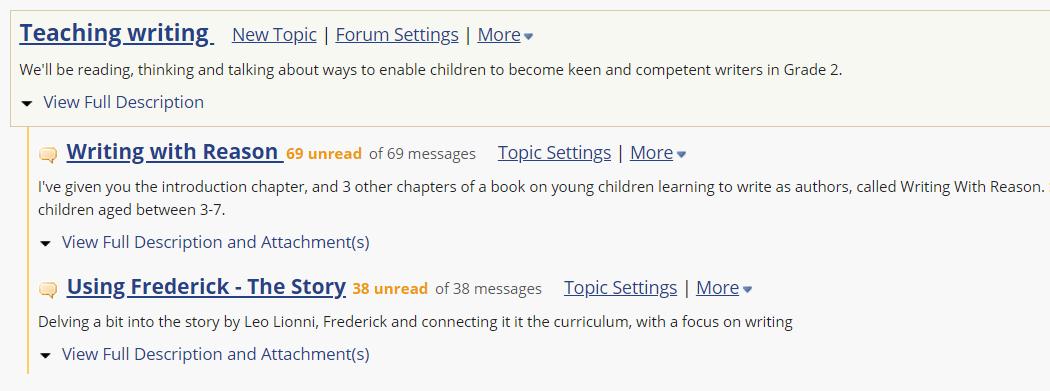Click the triangle arrow next to the forum's View Full Description
The height and width of the screenshot is (391, 1050).
(27, 104)
